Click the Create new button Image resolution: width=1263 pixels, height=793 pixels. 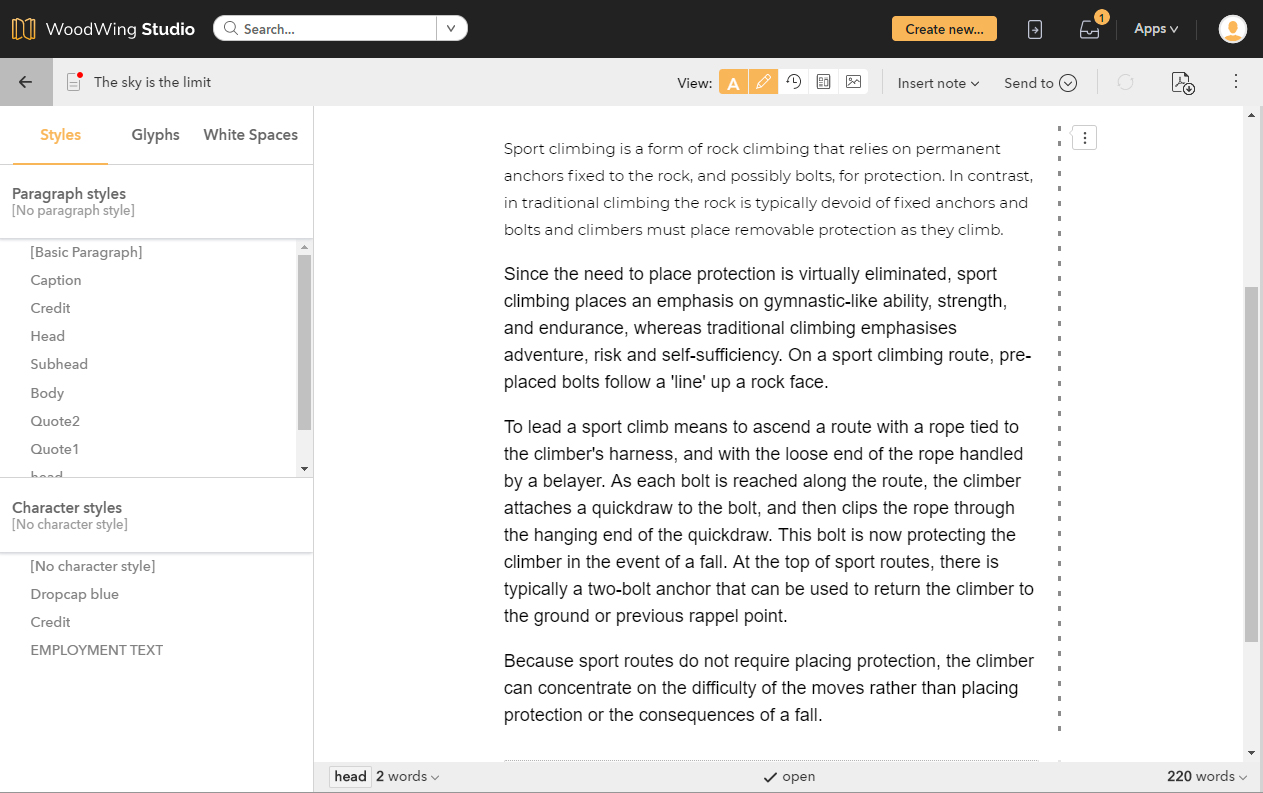944,28
